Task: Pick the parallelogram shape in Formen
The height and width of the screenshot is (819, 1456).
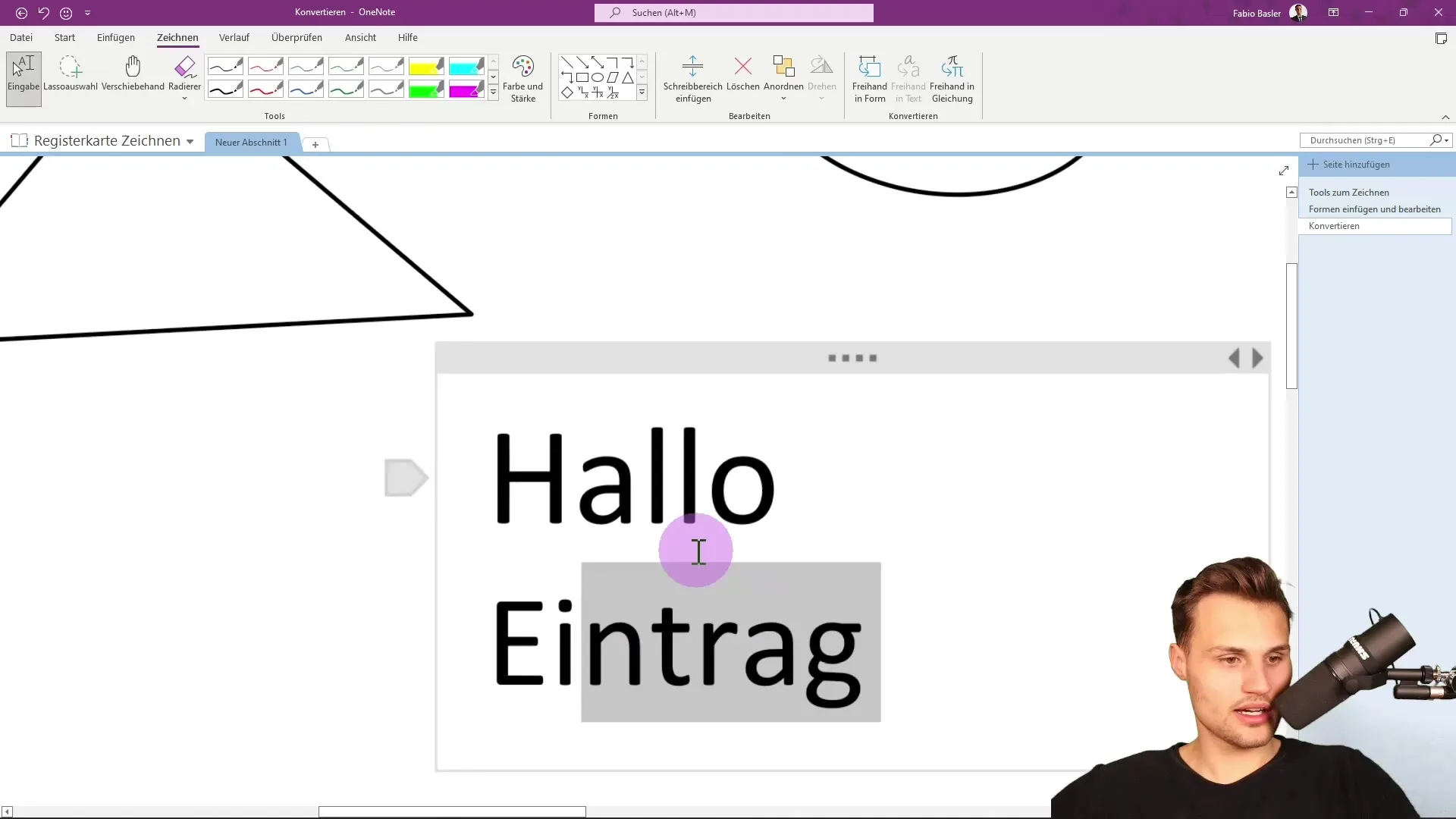Action: 613,77
